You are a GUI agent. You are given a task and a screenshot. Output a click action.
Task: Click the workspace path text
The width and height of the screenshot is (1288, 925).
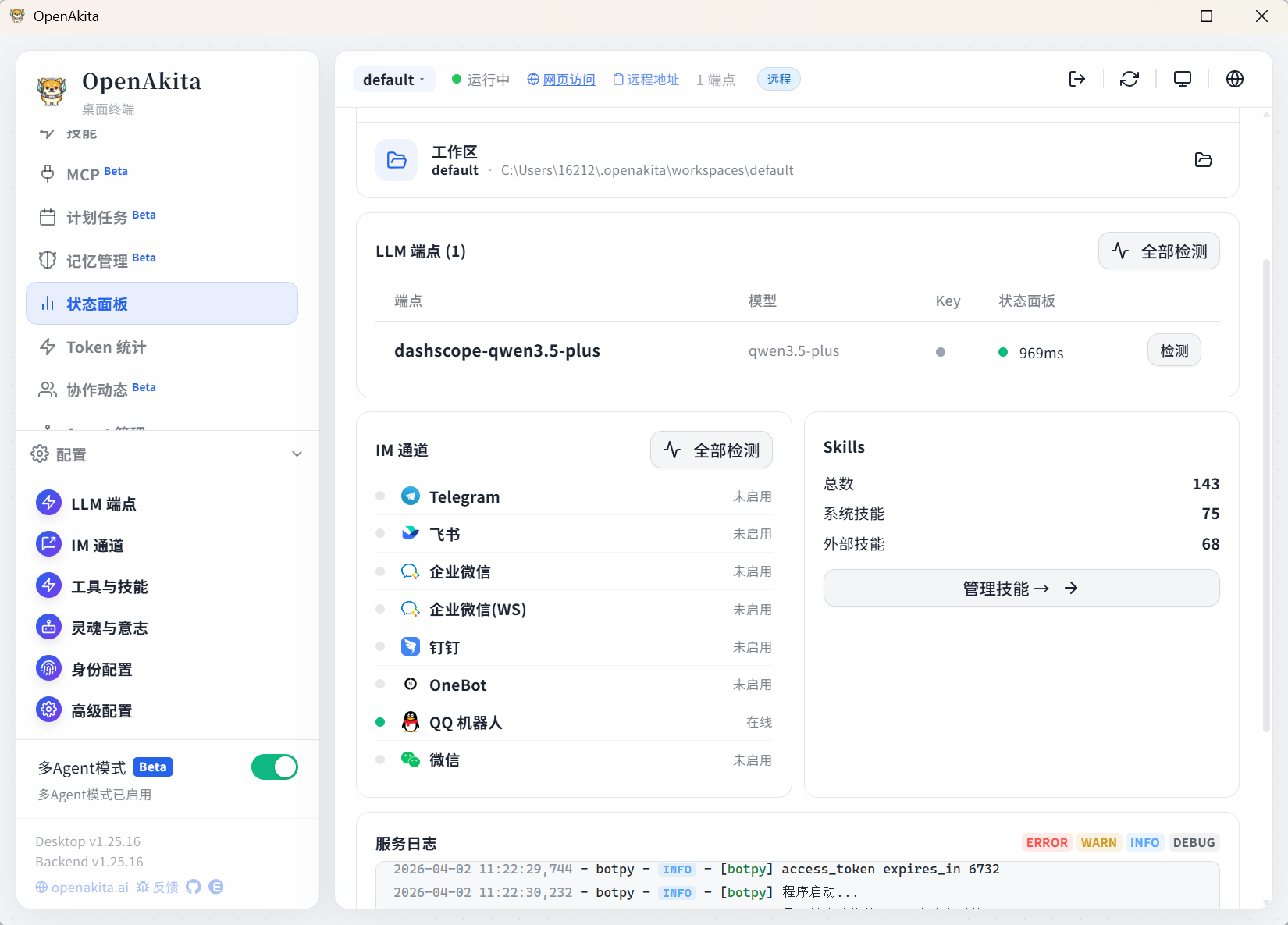click(647, 170)
